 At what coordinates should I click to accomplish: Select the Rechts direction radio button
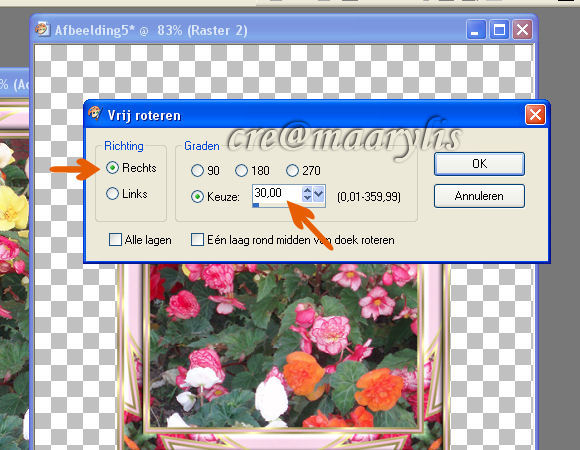click(x=112, y=168)
